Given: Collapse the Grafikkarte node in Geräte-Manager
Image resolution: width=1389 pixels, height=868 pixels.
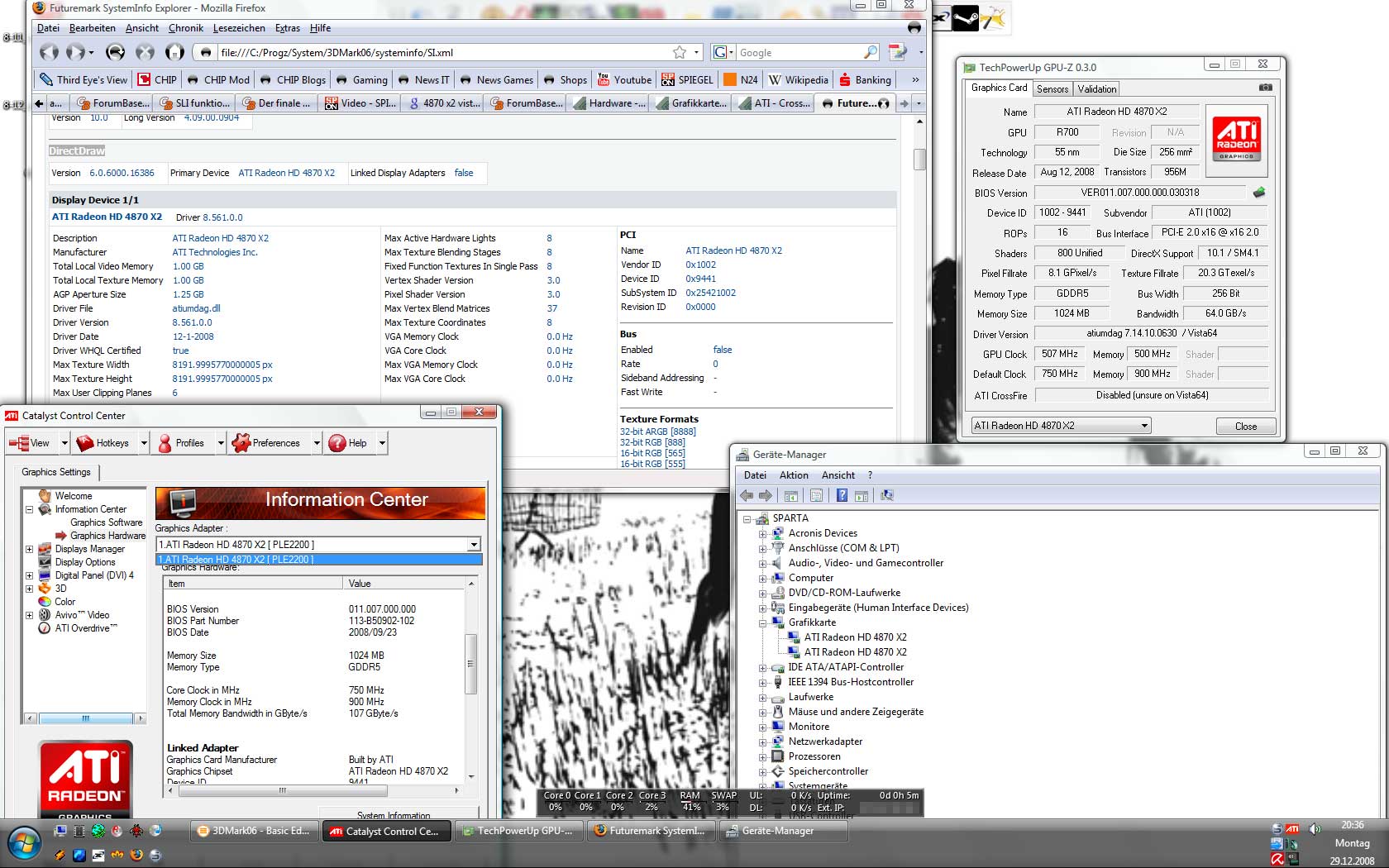Looking at the screenshot, I should (x=762, y=622).
